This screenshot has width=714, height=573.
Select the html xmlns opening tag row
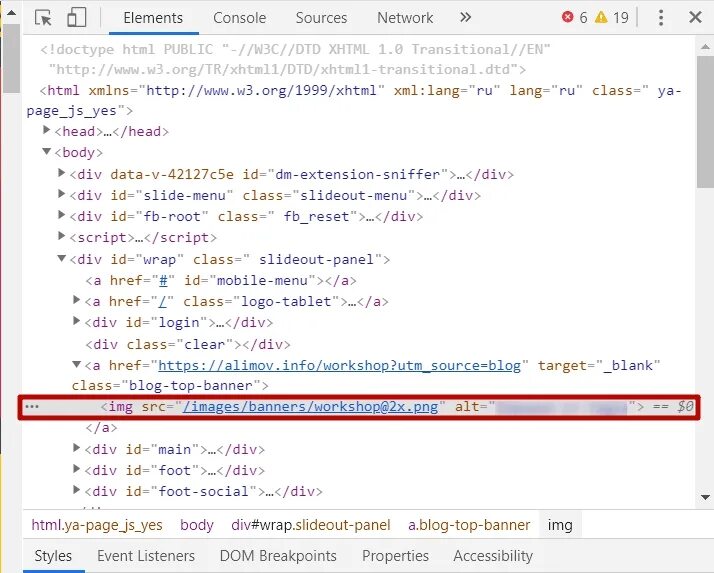[x=354, y=100]
